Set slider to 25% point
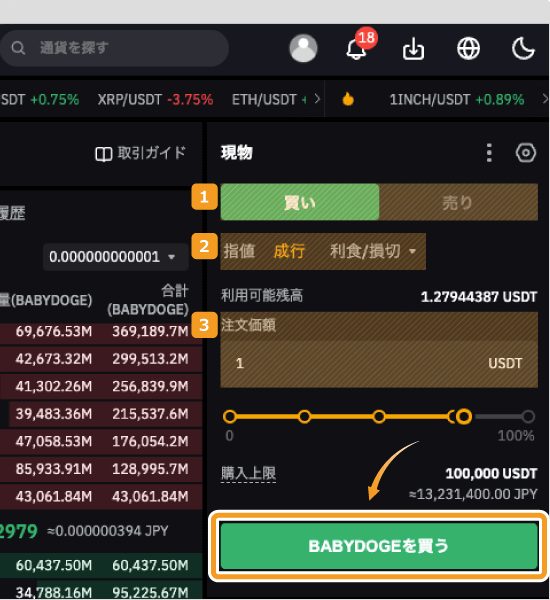Image resolution: width=550 pixels, height=600 pixels. pyautogui.click(x=304, y=416)
